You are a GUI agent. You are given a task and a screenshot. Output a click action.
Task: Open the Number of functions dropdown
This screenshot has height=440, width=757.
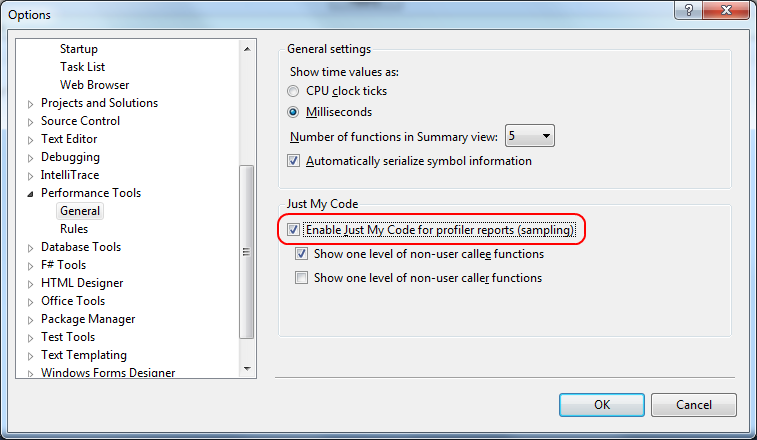pyautogui.click(x=530, y=136)
